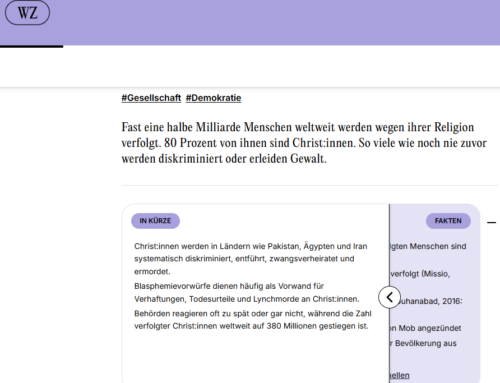Image resolution: width=500 pixels, height=383 pixels.
Task: Click the text 'Behörden reagieren oft zu spät'
Action: (x=253, y=320)
